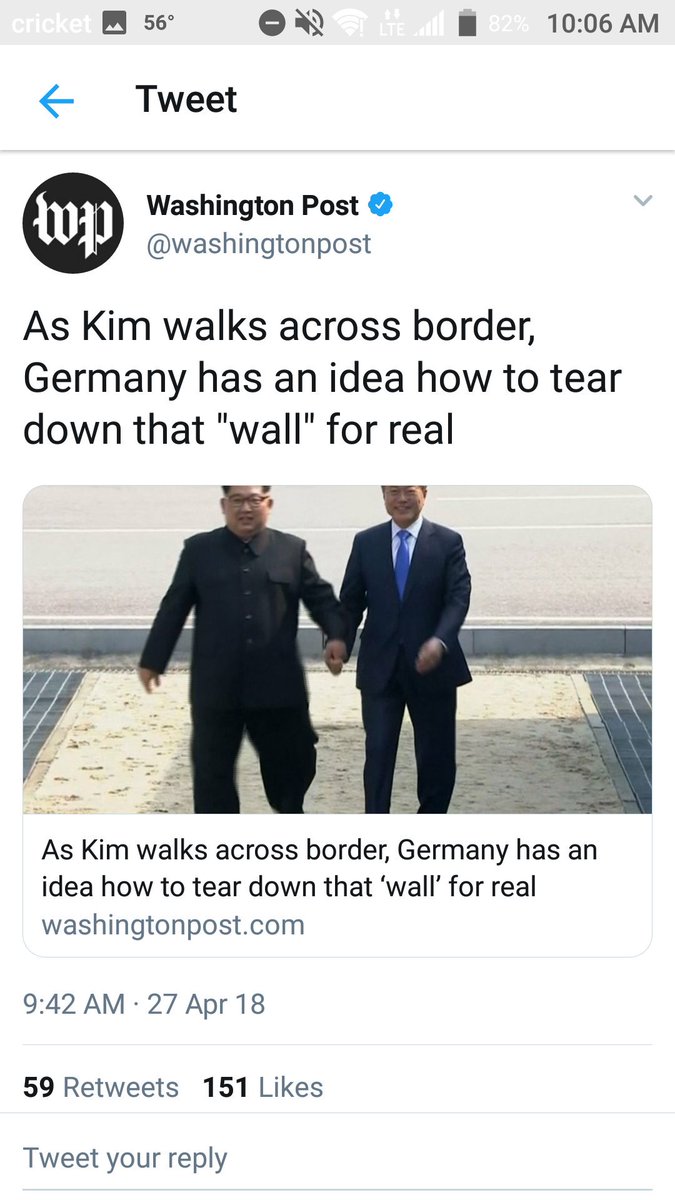The width and height of the screenshot is (675, 1200).
Task: Tap the back arrow icon
Action: point(57,100)
